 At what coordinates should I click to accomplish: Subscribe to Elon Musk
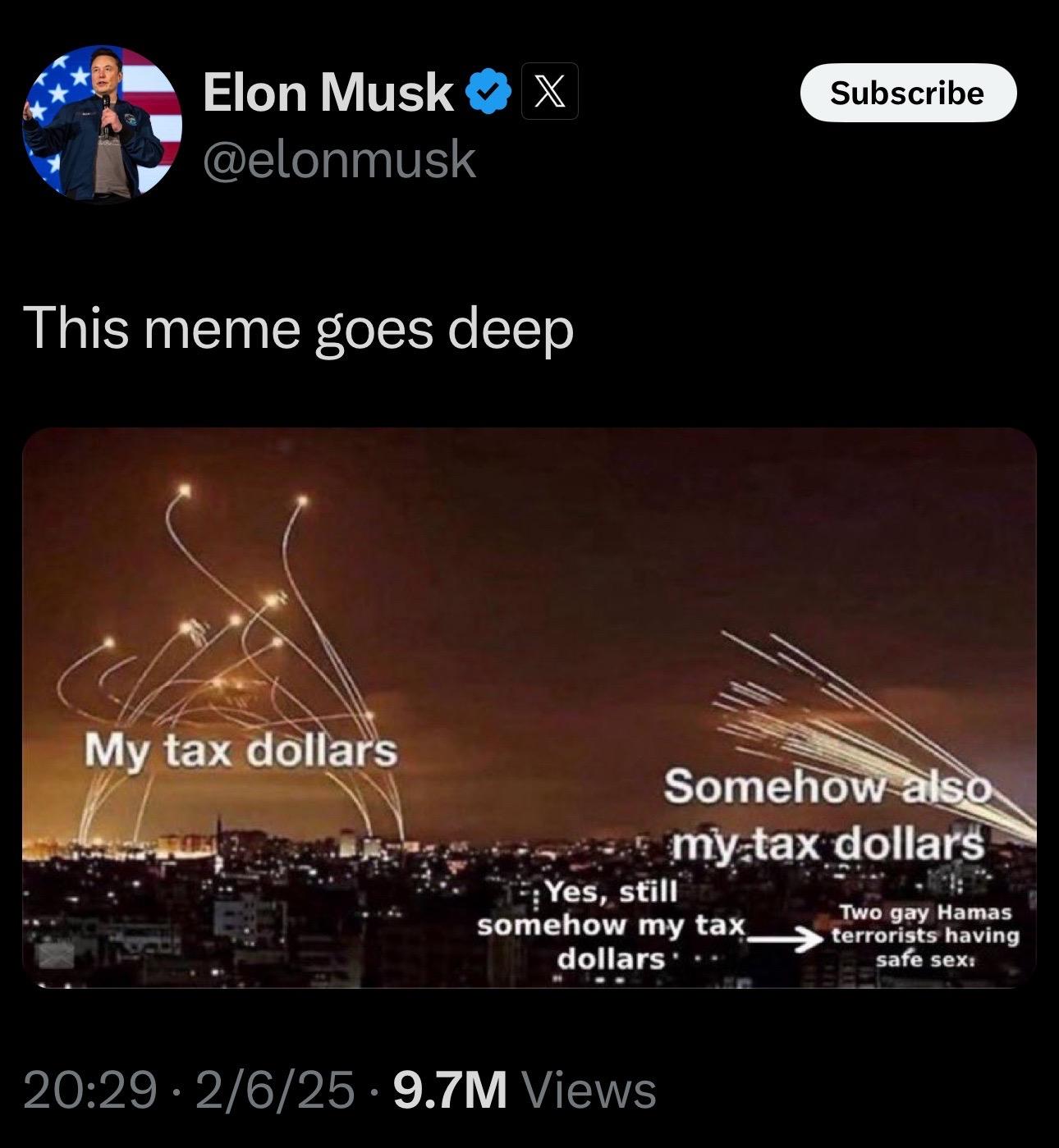908,93
